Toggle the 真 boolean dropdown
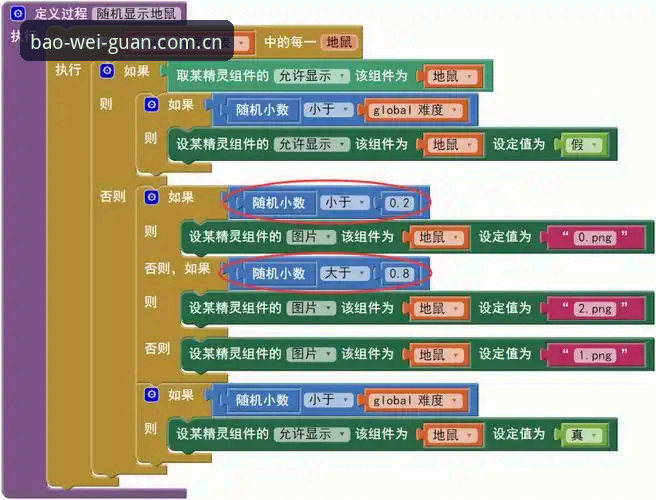This screenshot has height=500, width=656. click(584, 435)
